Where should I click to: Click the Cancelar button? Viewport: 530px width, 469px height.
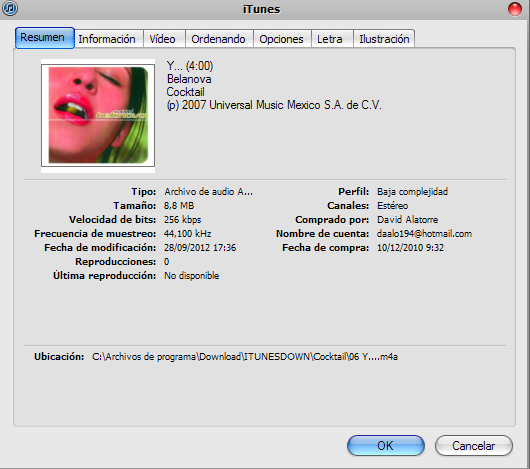coord(474,445)
